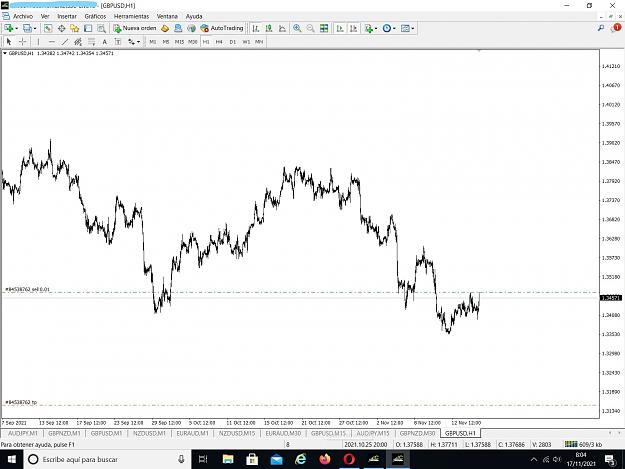Open the GBPUSD,H1 chart title triangle
The image size is (625, 469).
pyautogui.click(x=5, y=53)
